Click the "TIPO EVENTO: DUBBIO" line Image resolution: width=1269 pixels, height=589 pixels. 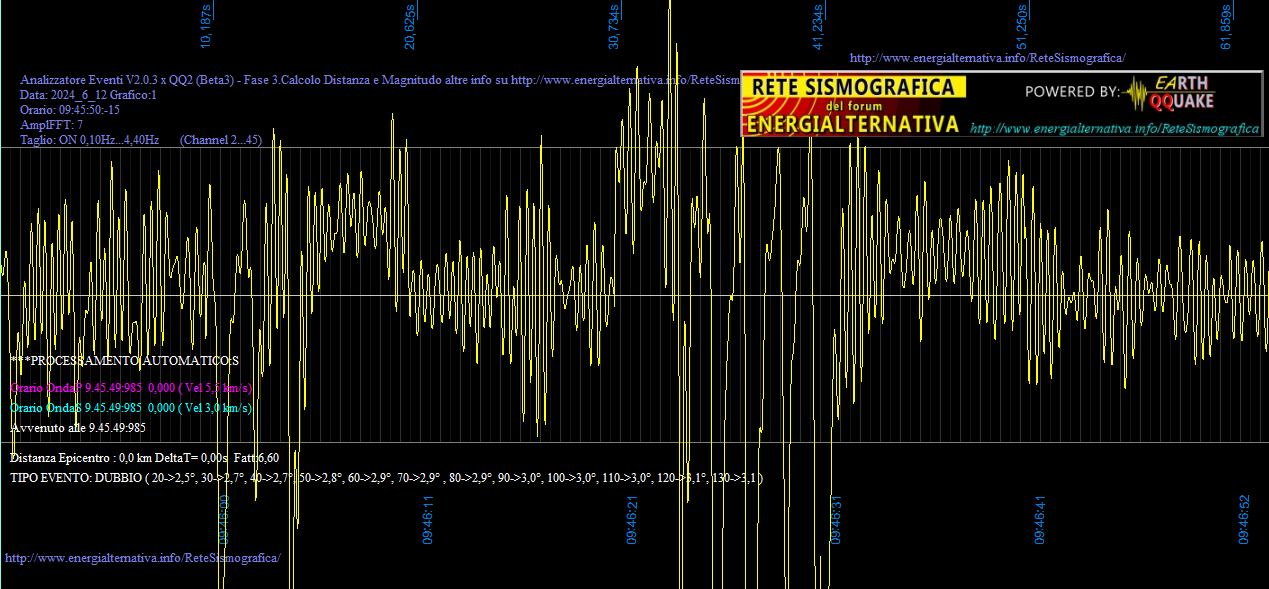click(387, 478)
